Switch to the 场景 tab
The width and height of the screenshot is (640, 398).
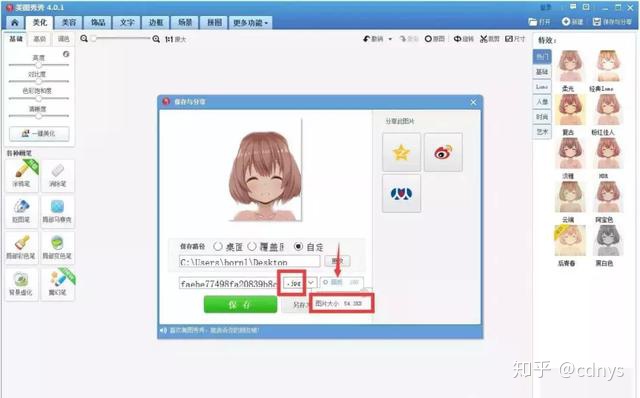[x=185, y=22]
